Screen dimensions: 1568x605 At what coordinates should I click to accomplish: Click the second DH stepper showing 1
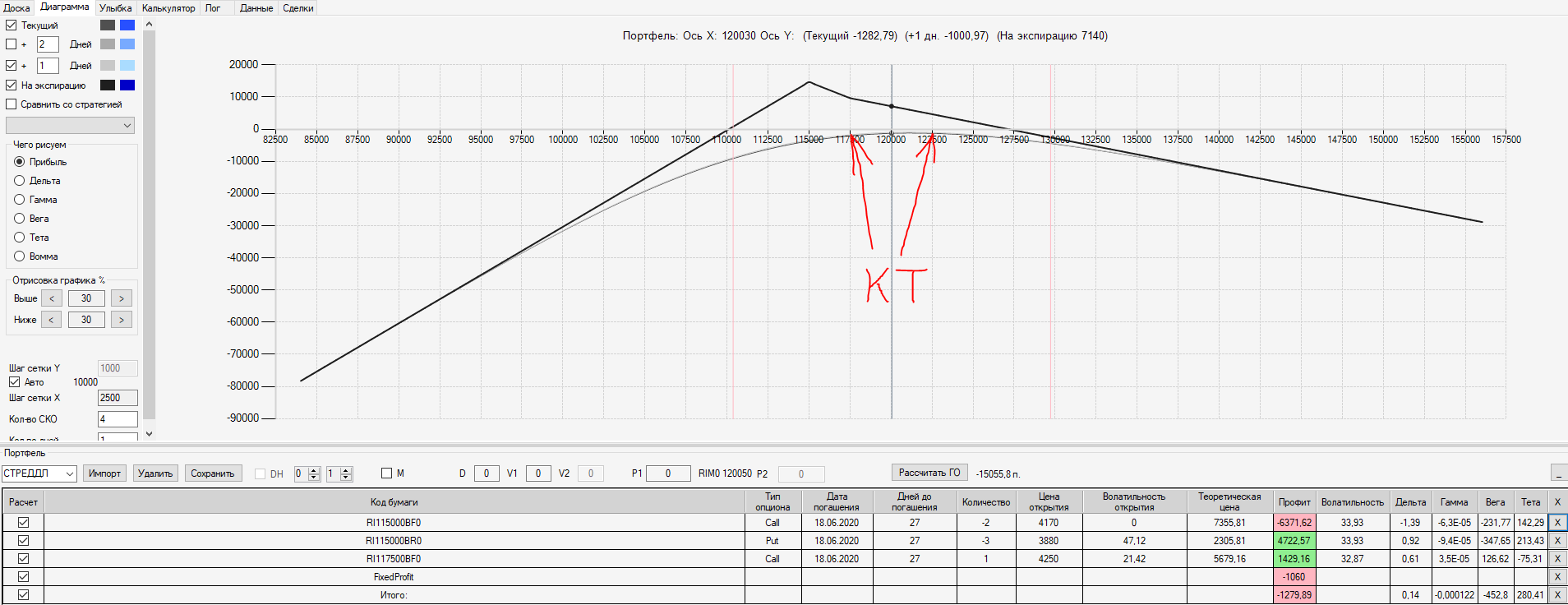pos(339,473)
